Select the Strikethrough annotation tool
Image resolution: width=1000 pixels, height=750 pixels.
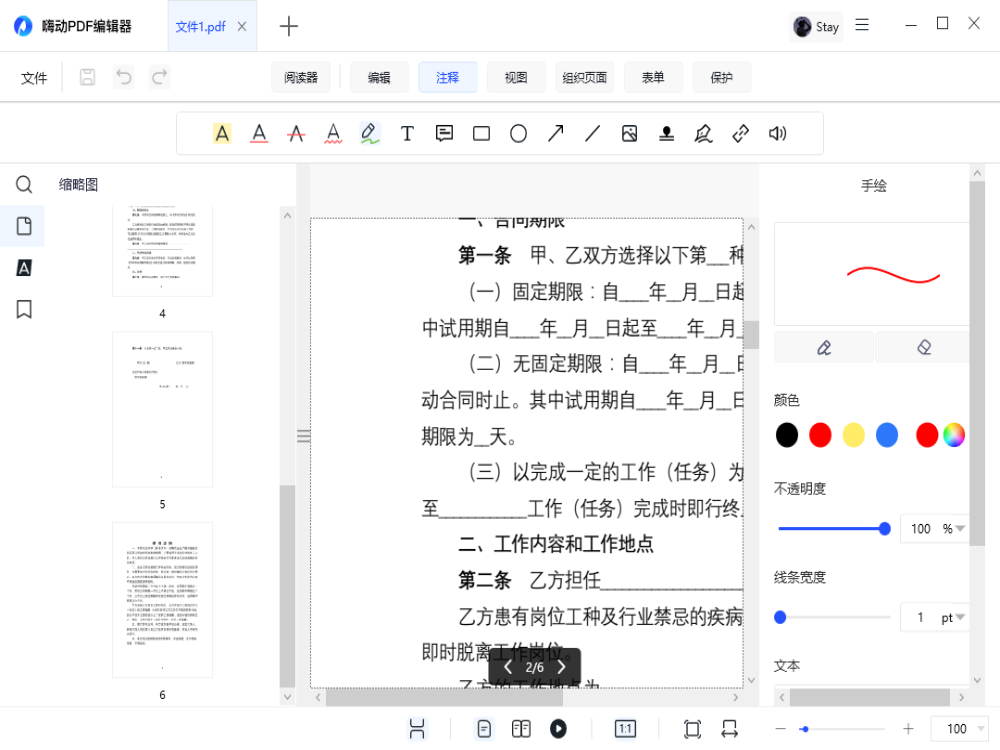coord(296,133)
